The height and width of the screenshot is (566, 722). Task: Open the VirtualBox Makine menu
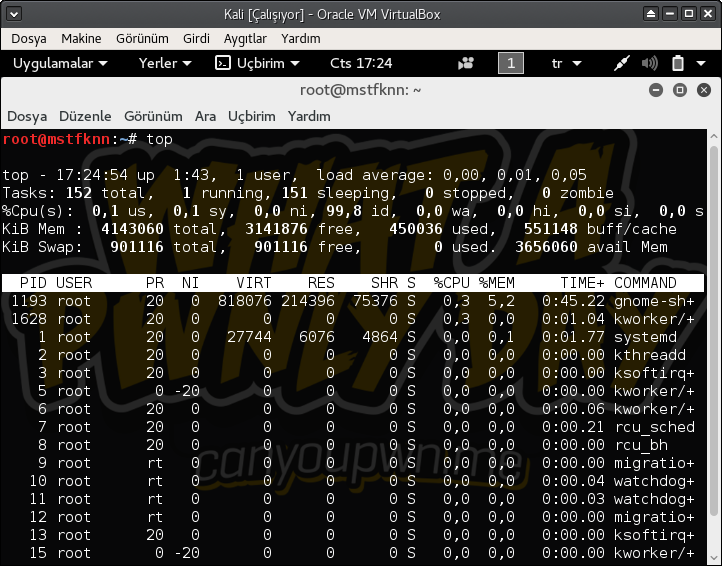click(x=81, y=38)
